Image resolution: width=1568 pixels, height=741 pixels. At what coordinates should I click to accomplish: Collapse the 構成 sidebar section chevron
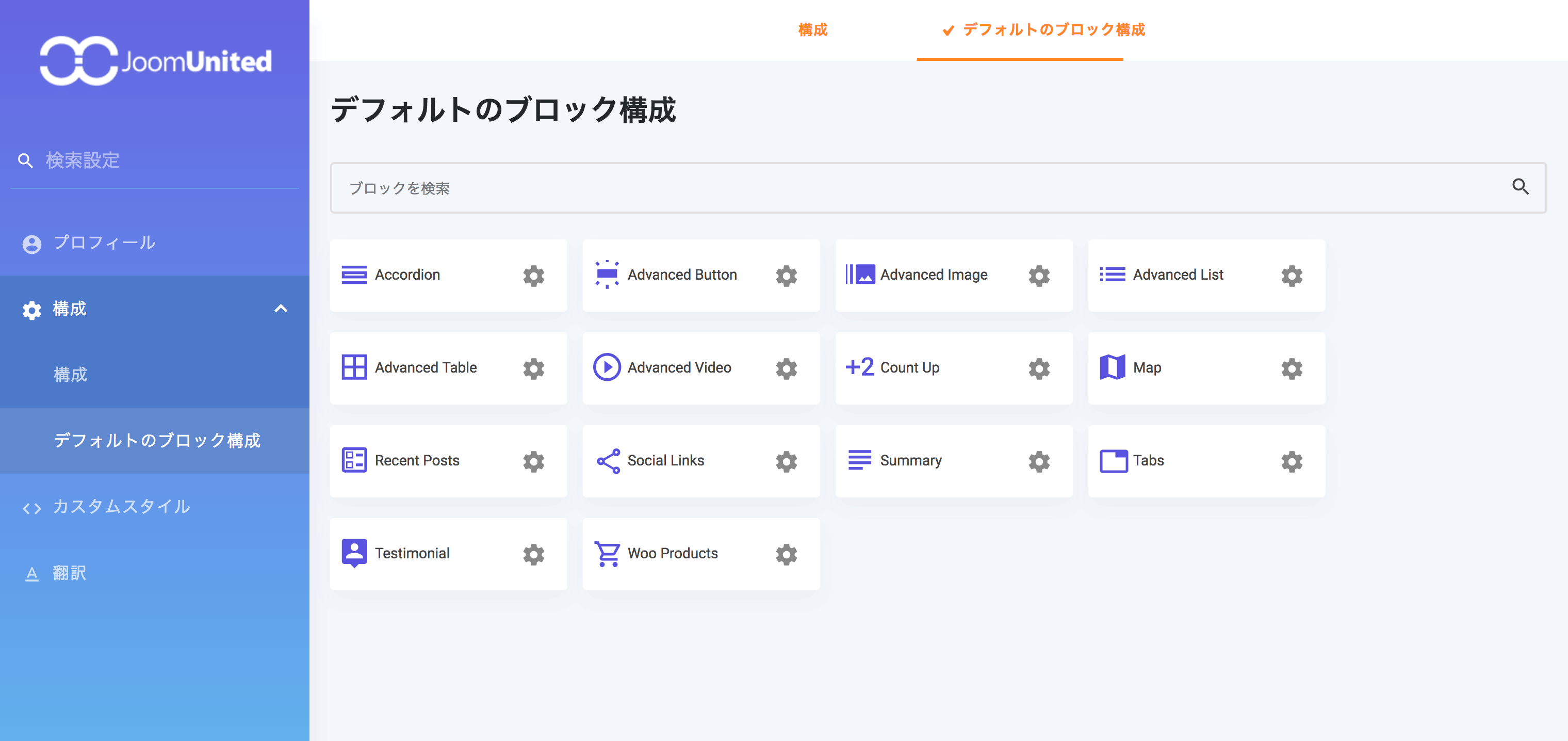[281, 309]
